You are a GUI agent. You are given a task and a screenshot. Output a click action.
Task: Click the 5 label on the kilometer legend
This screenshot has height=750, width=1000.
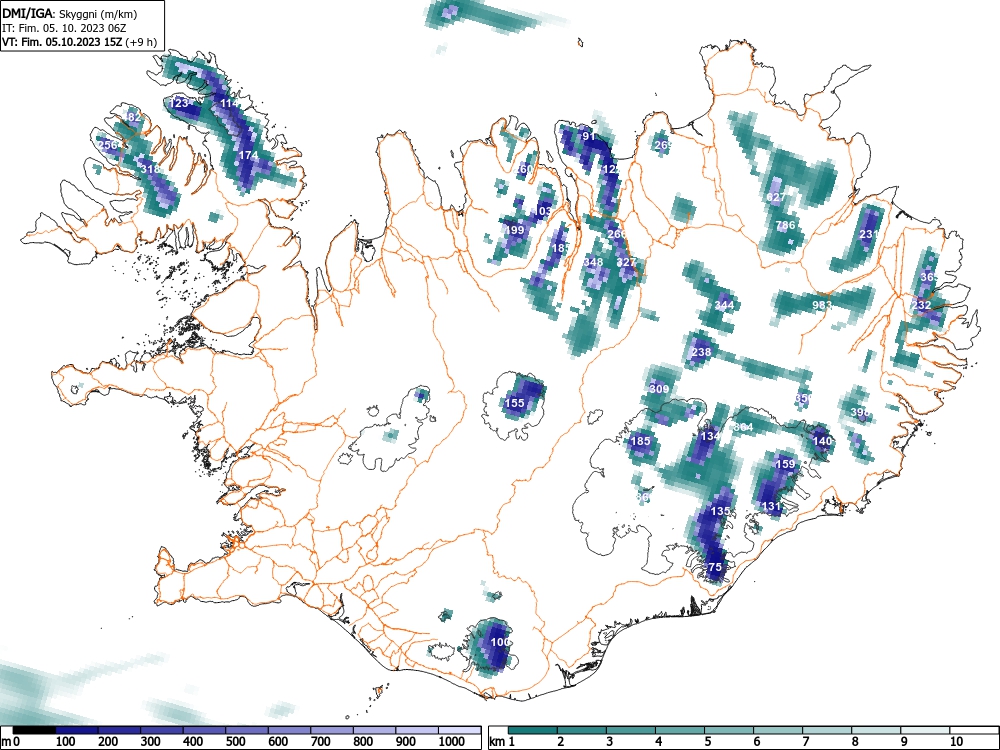708,742
